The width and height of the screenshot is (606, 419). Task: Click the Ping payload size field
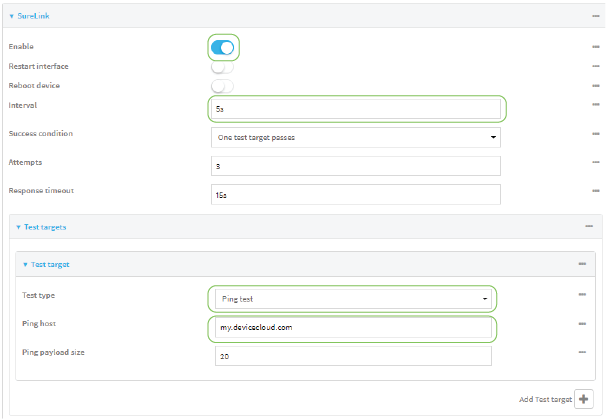(352, 356)
